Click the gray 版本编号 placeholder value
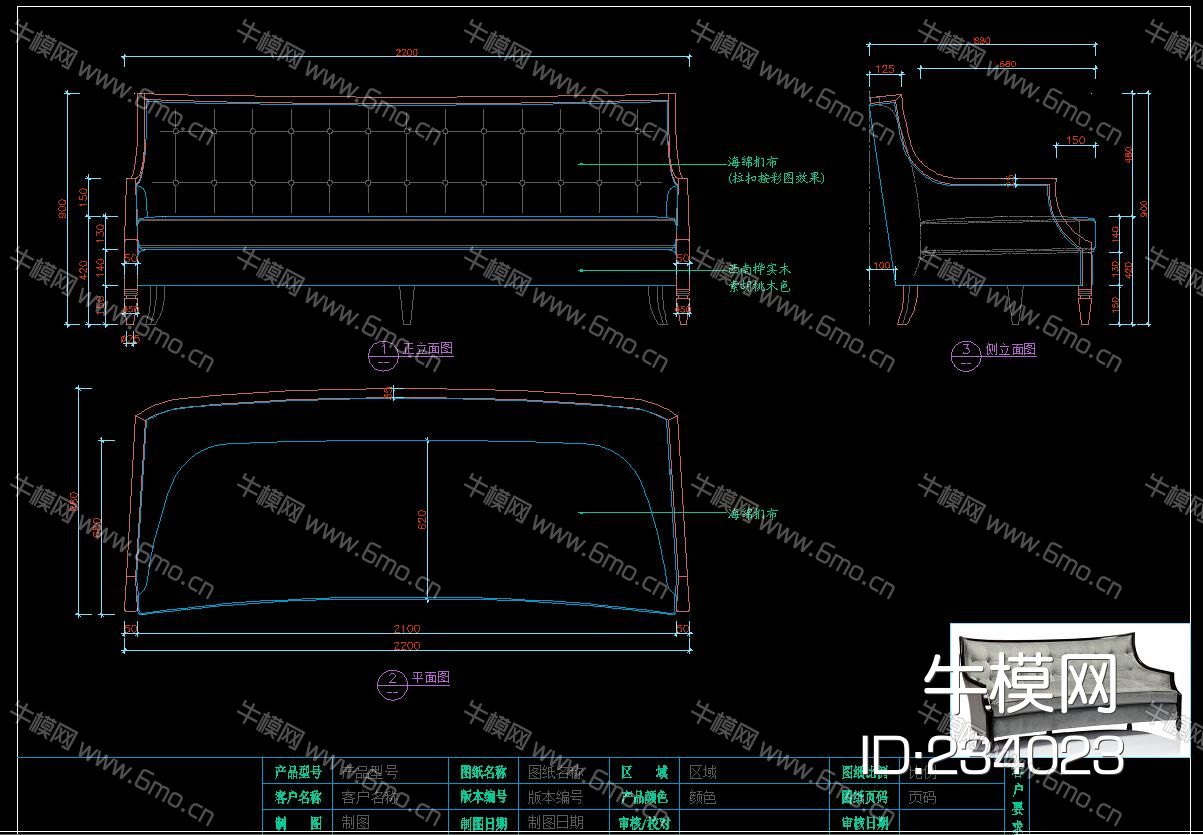This screenshot has width=1203, height=835. [x=555, y=798]
